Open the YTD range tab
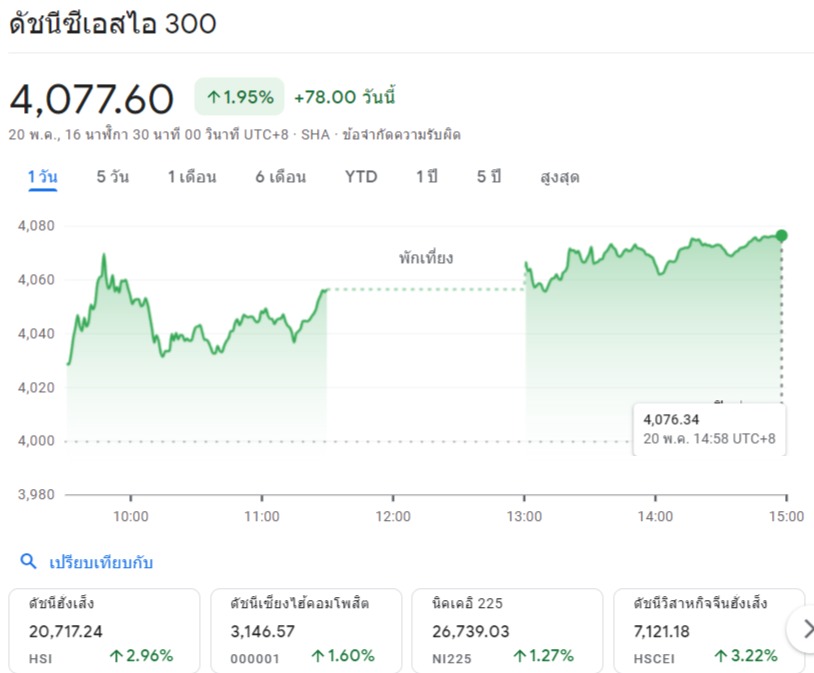This screenshot has width=814, height=673. [x=361, y=177]
